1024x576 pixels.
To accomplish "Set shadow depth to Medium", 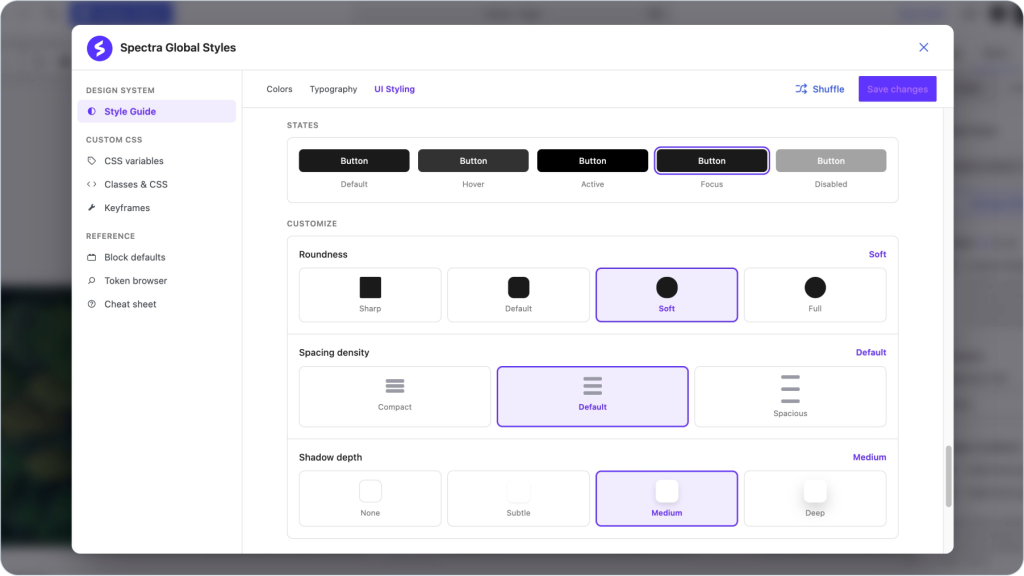I will [667, 498].
